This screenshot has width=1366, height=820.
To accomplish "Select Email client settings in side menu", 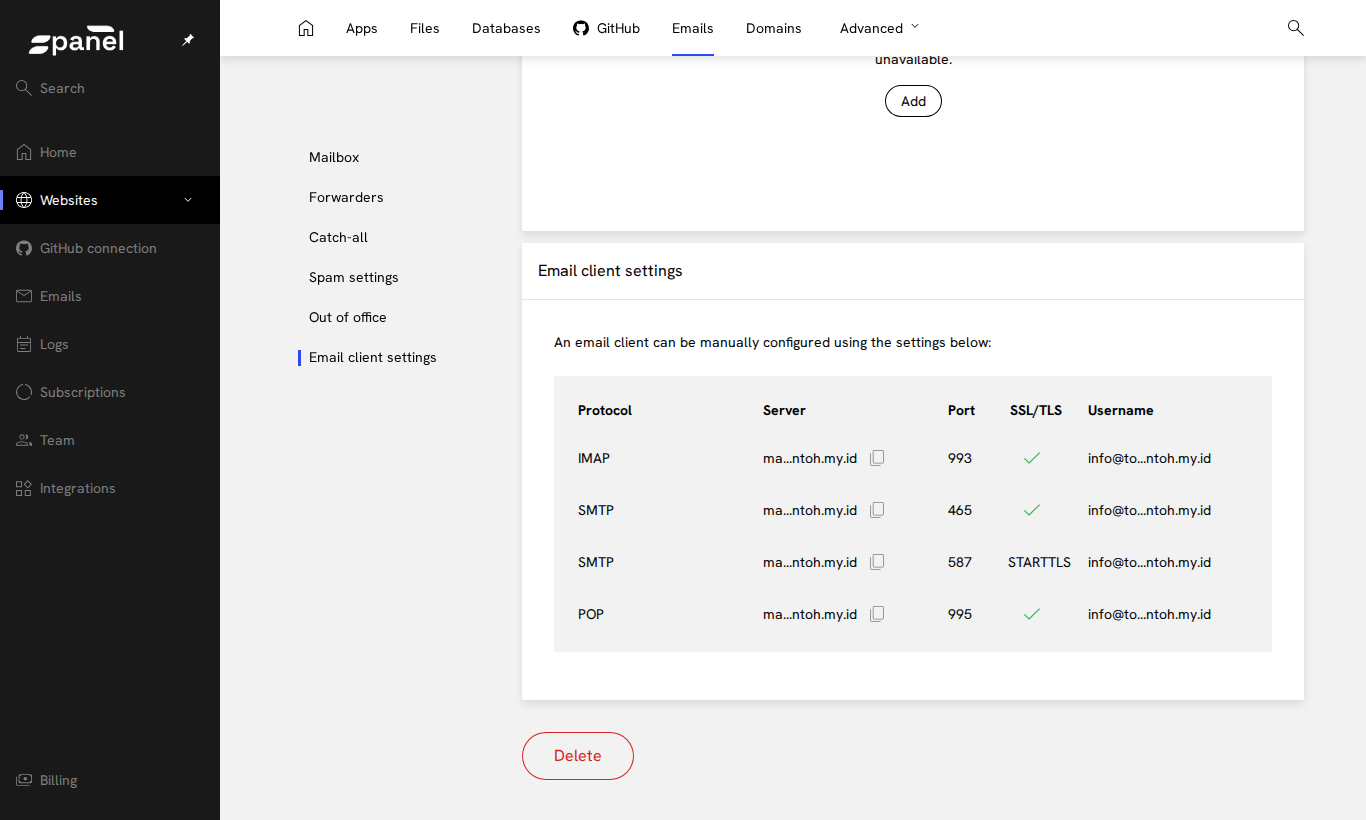I will tap(373, 357).
